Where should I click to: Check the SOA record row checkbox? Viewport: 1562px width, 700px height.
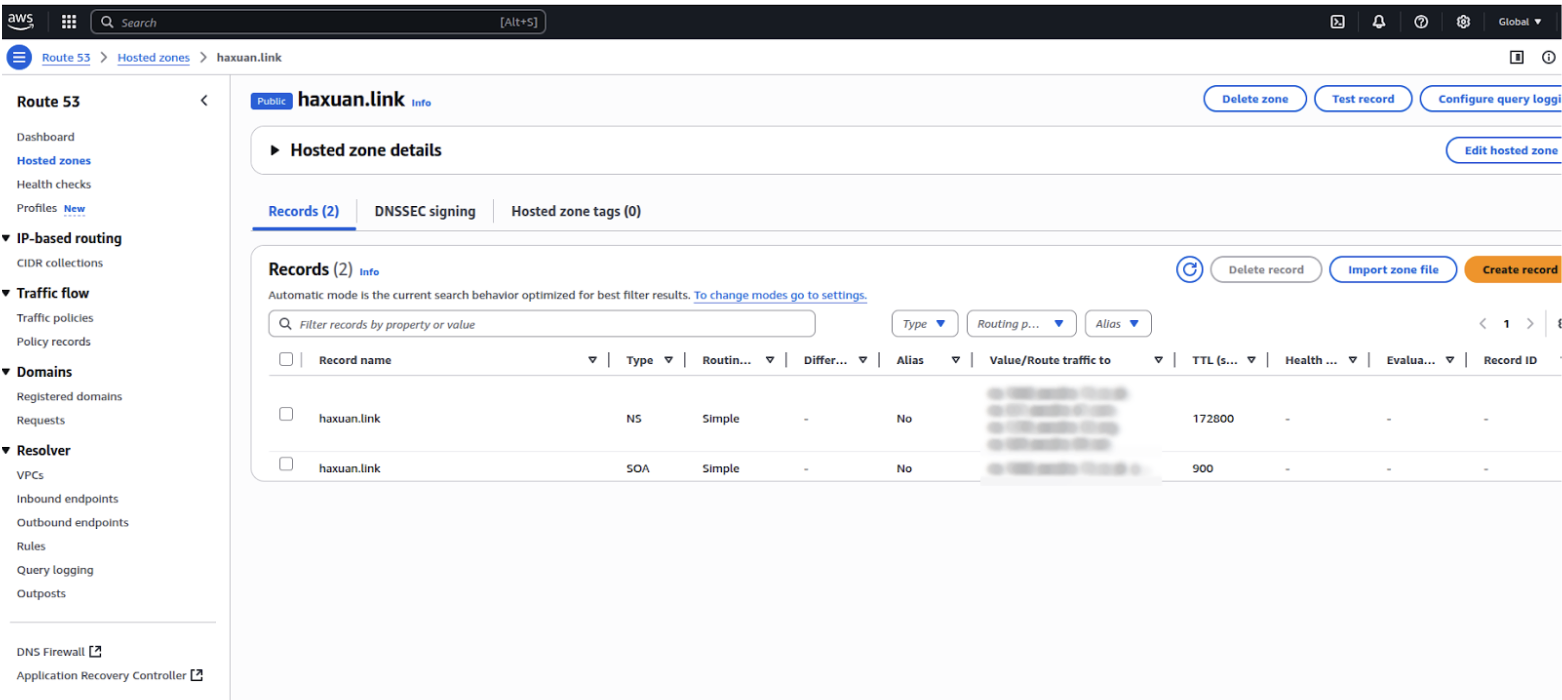tap(286, 464)
